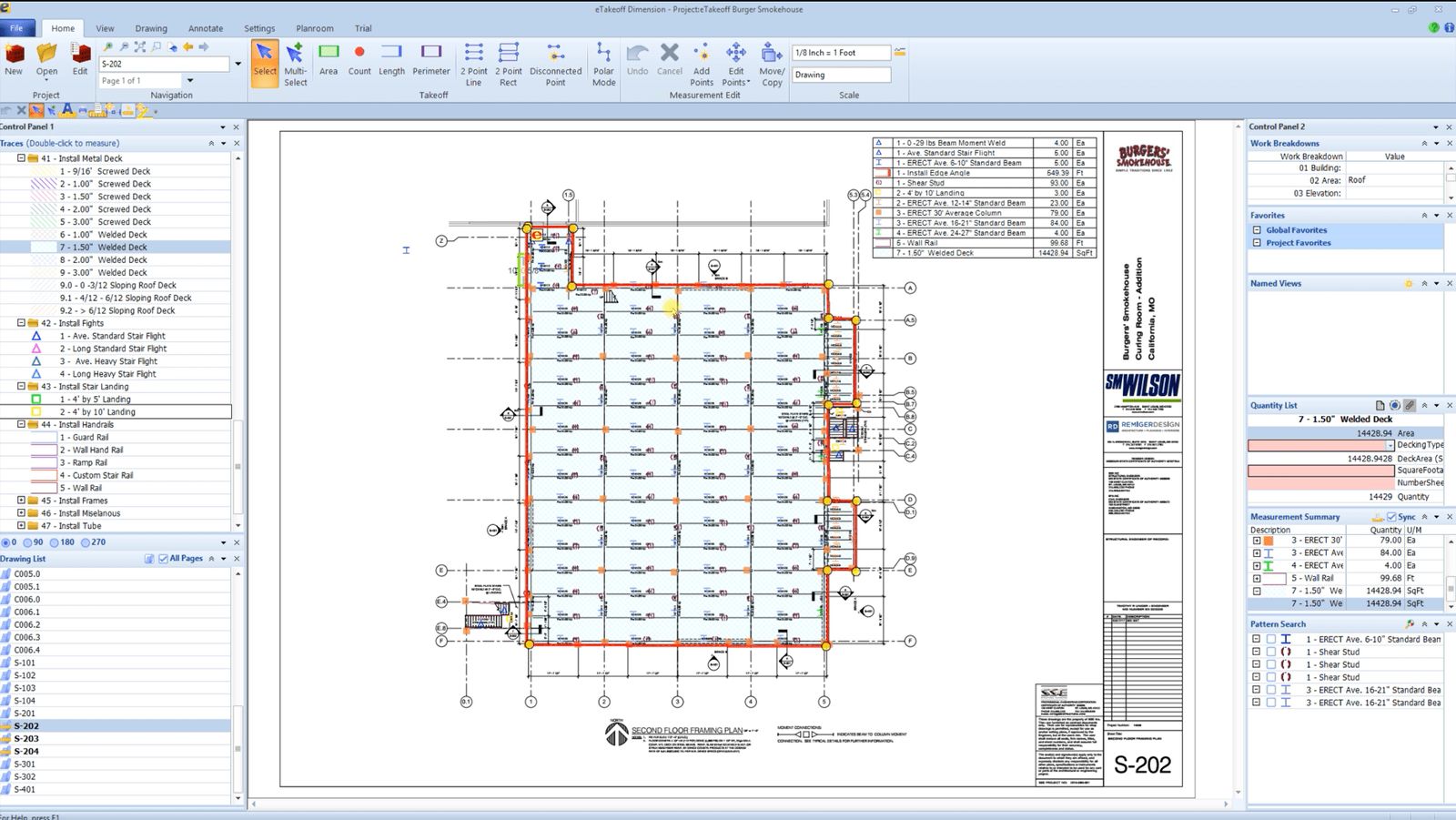Open the S-202 drawing dropdown
Screen dimensions: 1456x820
pyautogui.click(x=238, y=64)
